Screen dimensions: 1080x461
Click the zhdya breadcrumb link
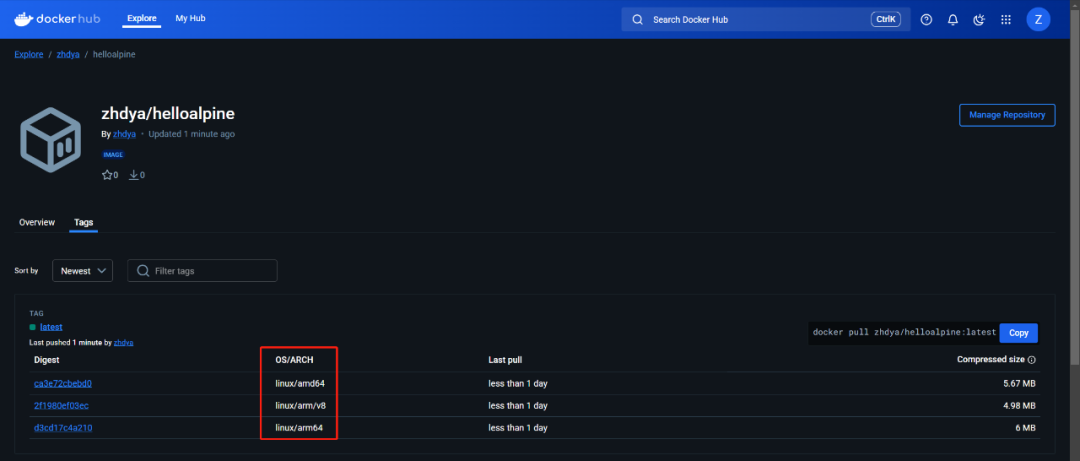(x=68, y=54)
